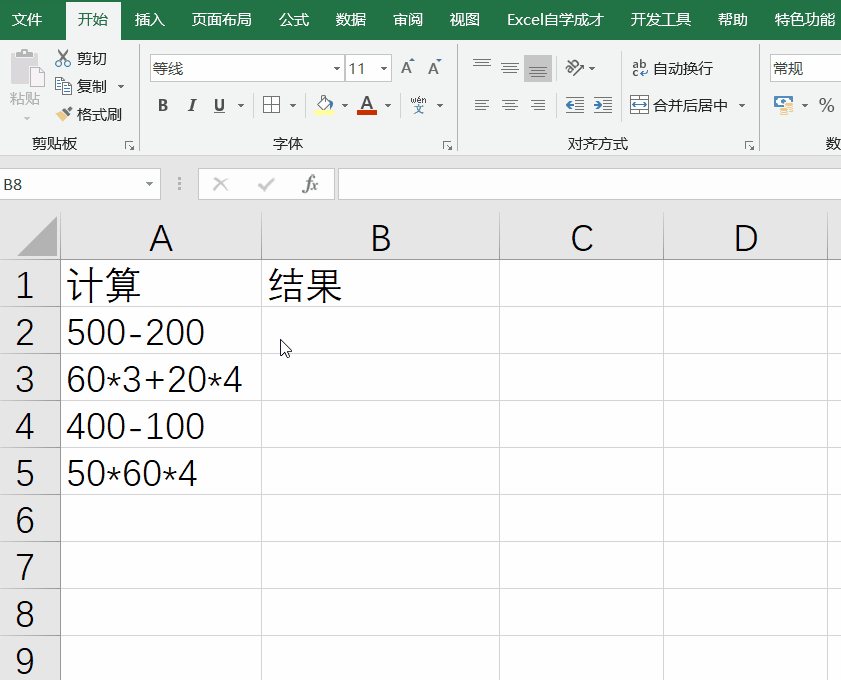Screen dimensions: 841x680
Task: Expand the fill color dropdown arrow
Action: (x=344, y=105)
